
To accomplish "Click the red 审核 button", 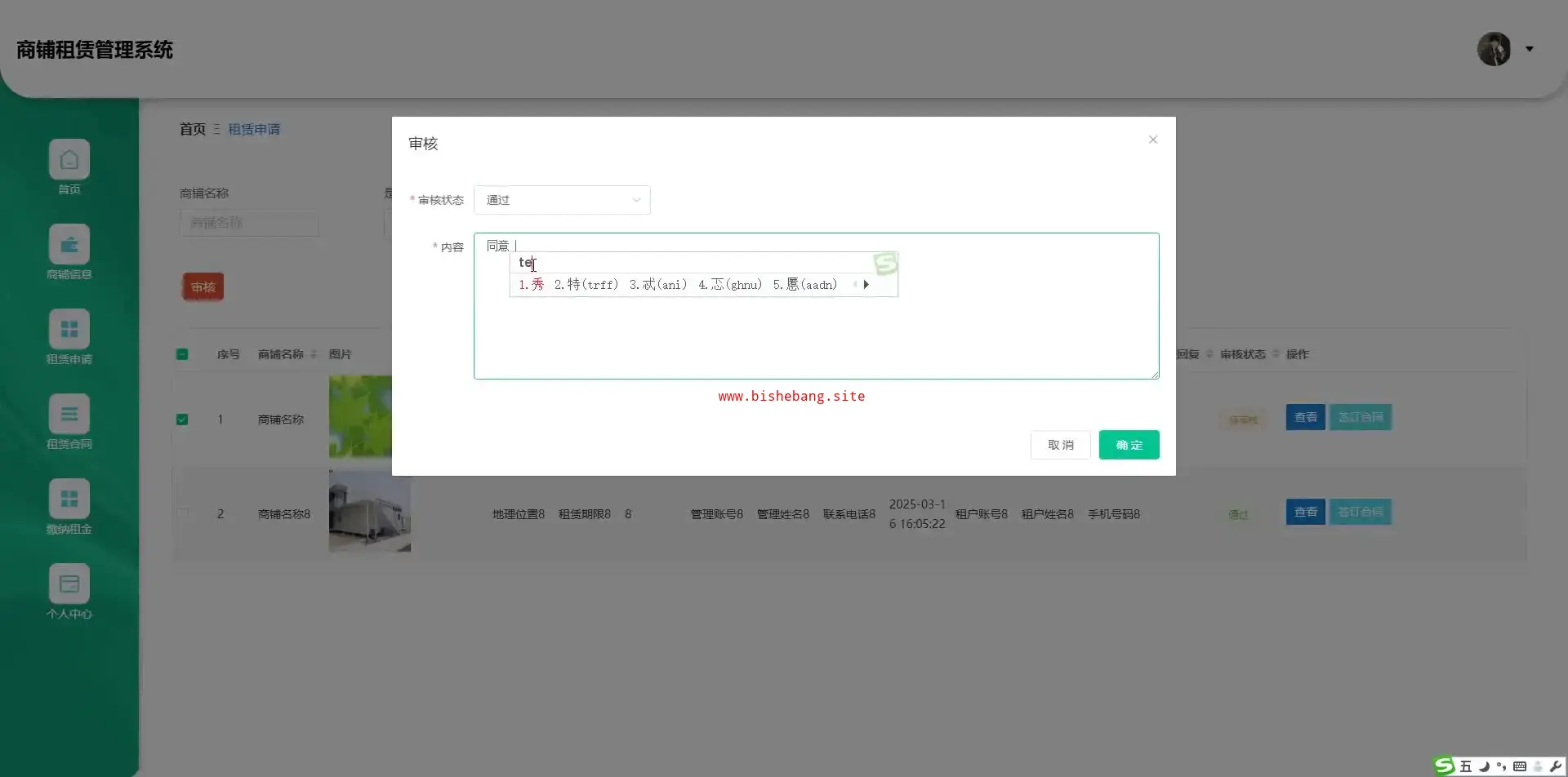I will 203,286.
